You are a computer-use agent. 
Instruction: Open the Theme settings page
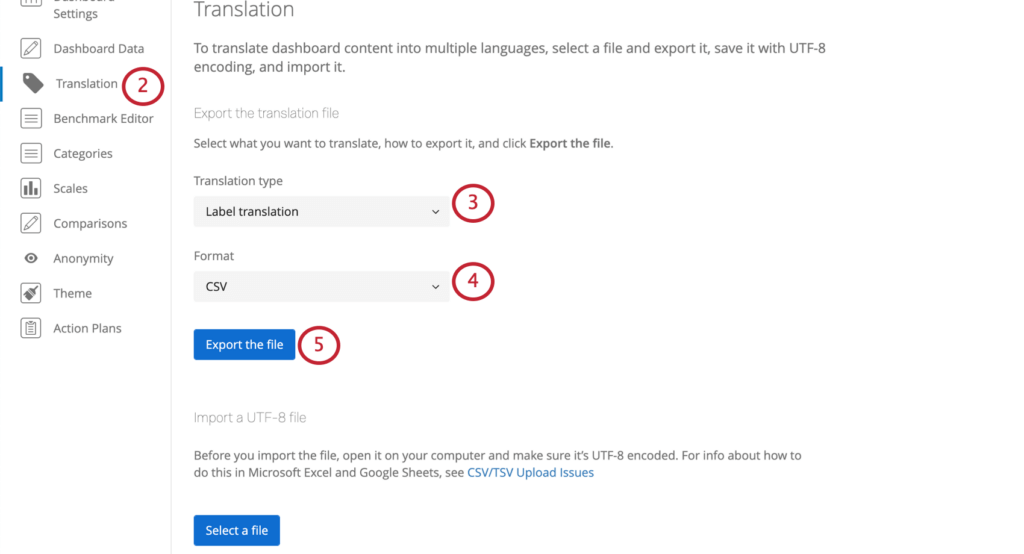[72, 293]
